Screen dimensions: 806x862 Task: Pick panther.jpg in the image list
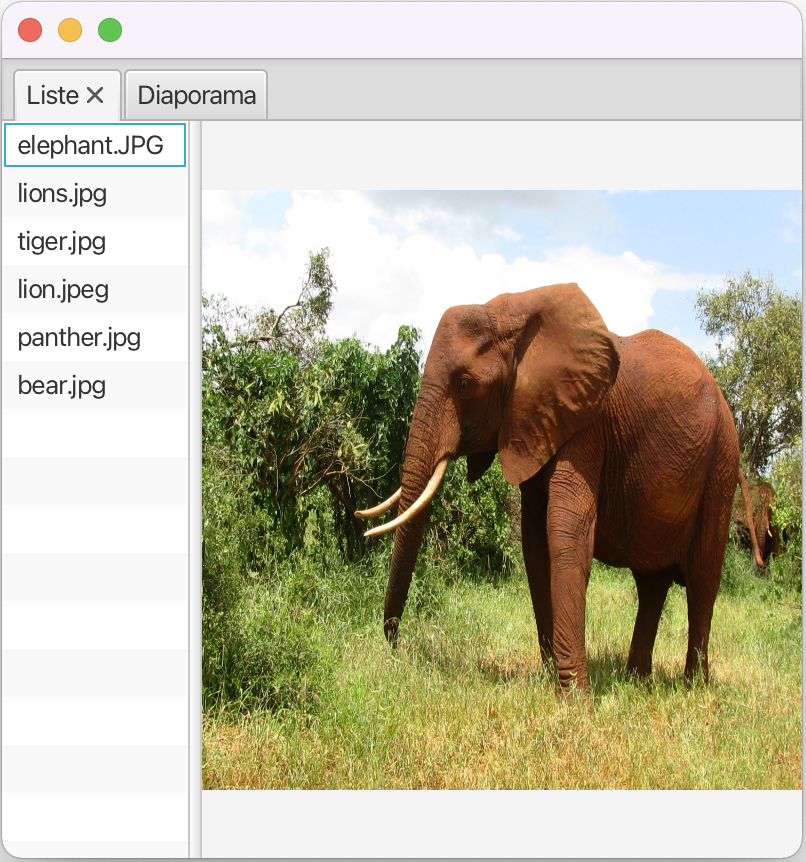(79, 338)
